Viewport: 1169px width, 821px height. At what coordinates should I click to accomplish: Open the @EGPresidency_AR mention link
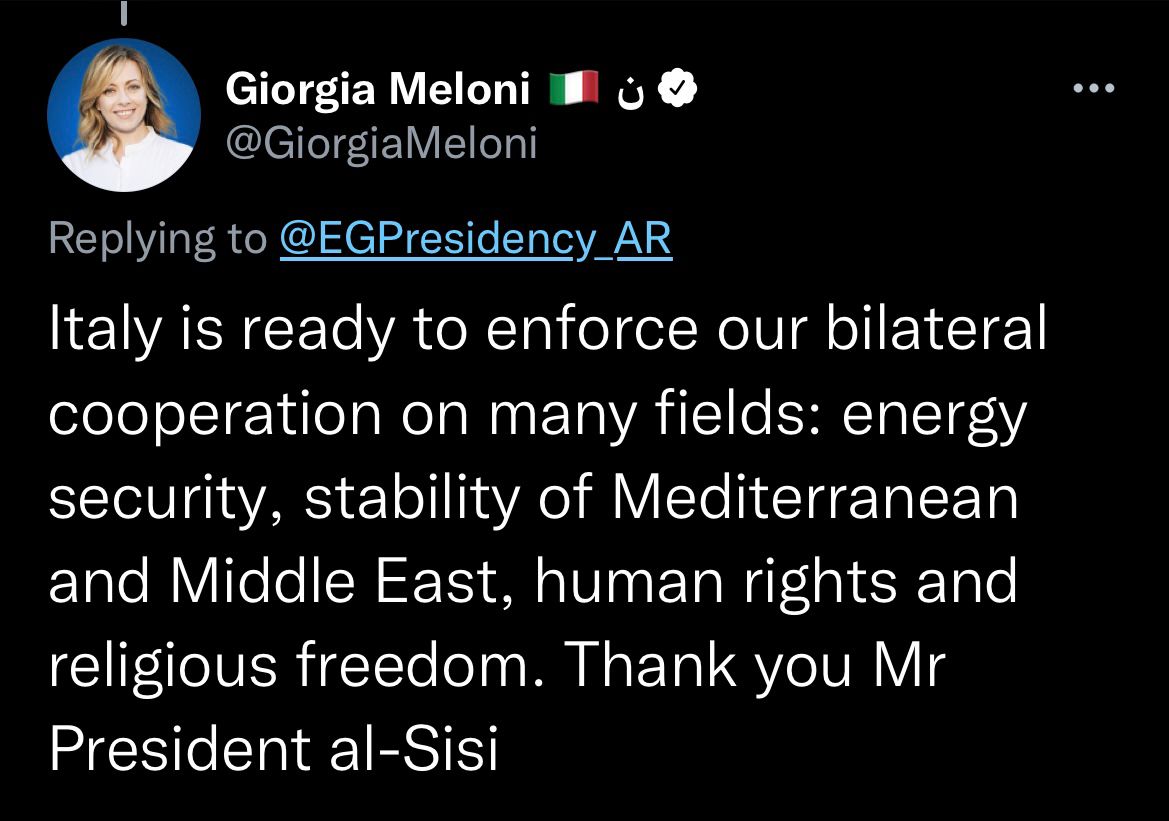pos(476,239)
